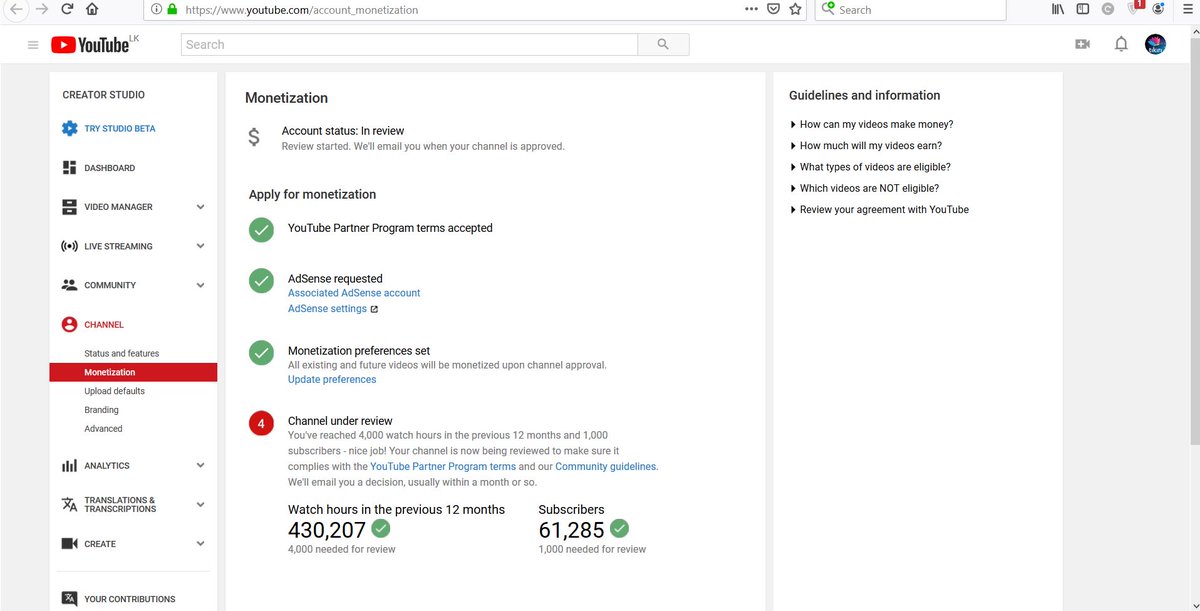Viewport: 1200px width, 611px height.
Task: Toggle the browser sidebar icon
Action: 1082,9
